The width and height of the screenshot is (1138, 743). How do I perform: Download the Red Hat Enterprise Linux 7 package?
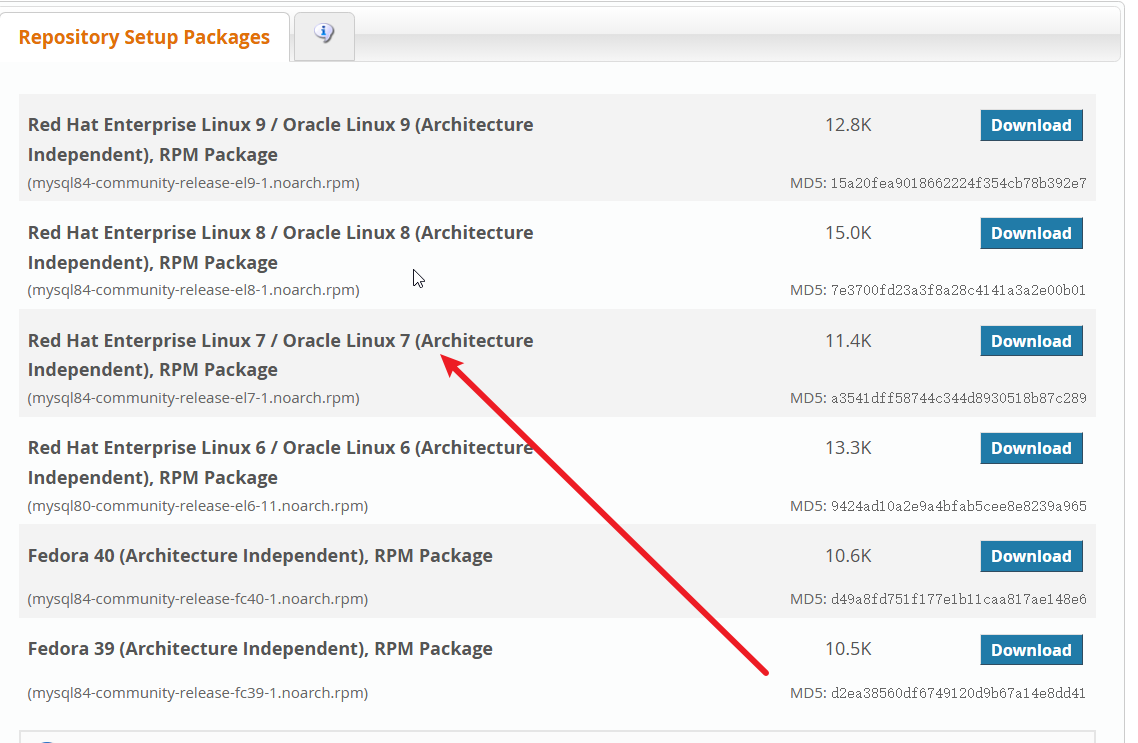tap(1031, 341)
